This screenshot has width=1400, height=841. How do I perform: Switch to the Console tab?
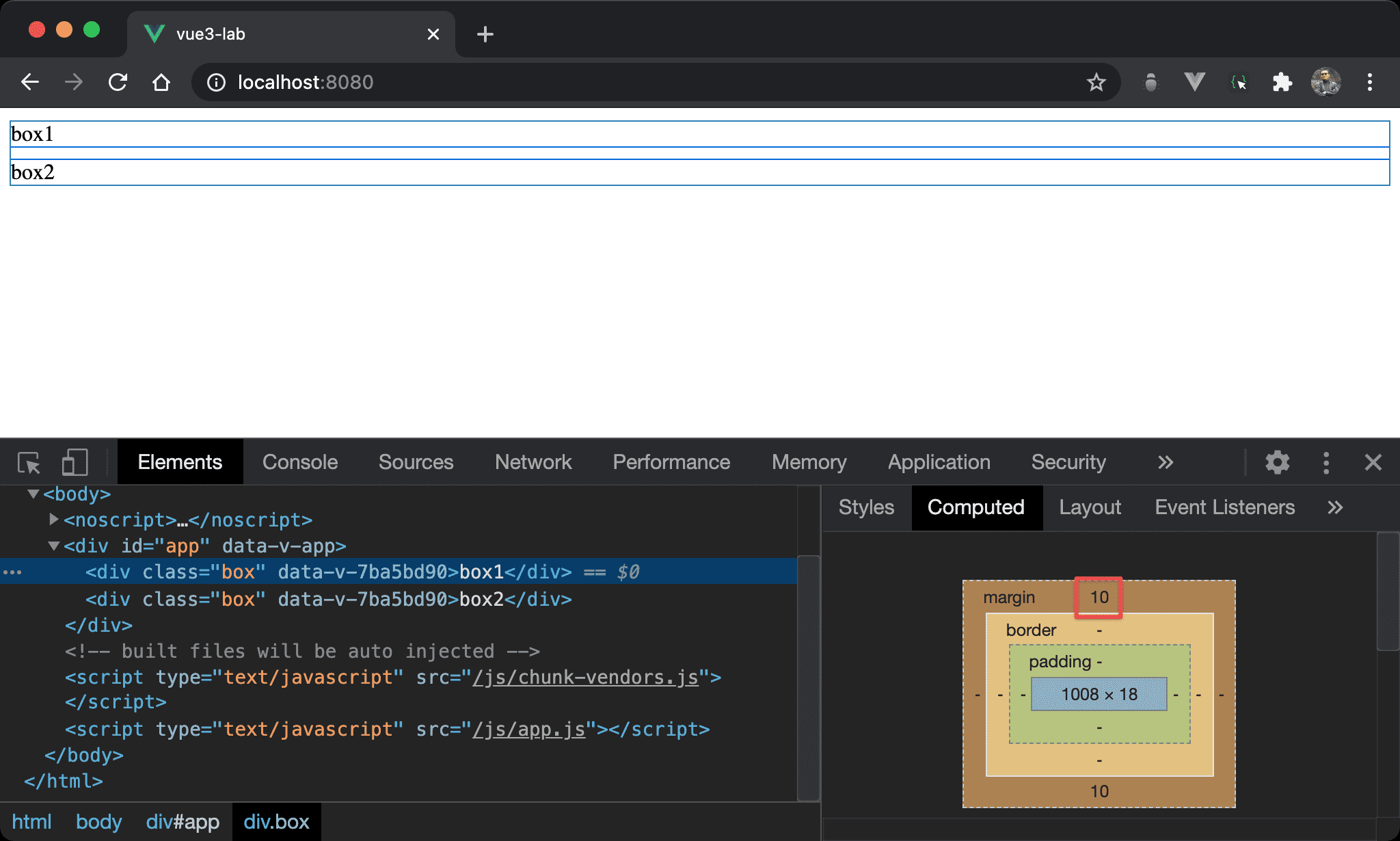coord(299,463)
